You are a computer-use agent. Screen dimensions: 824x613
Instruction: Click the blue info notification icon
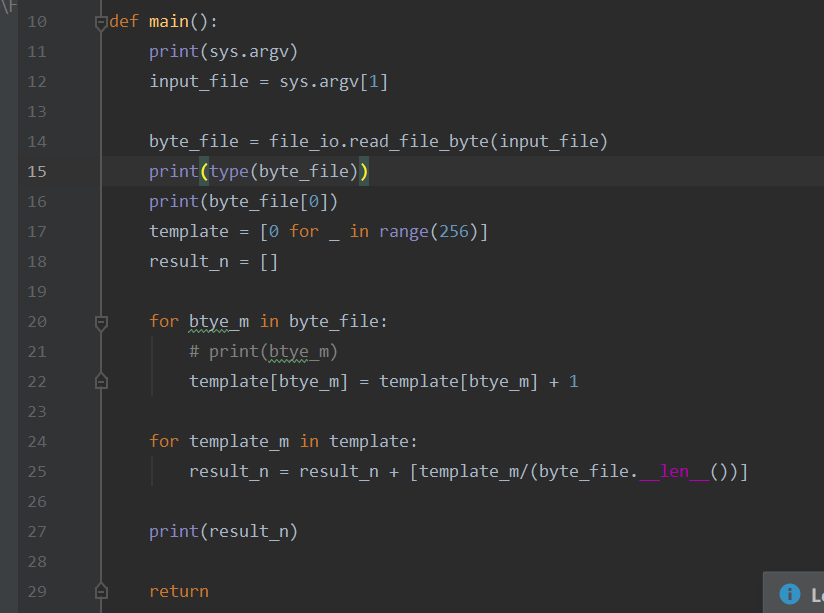coord(789,594)
